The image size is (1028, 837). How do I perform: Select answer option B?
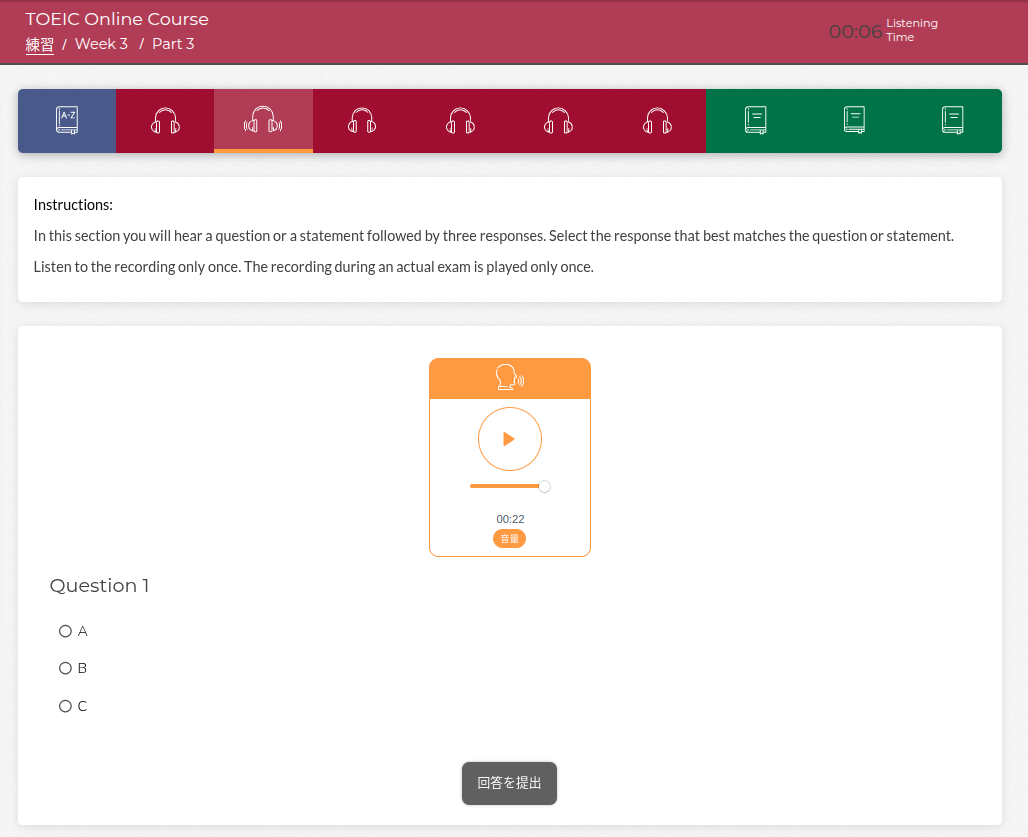tap(66, 668)
